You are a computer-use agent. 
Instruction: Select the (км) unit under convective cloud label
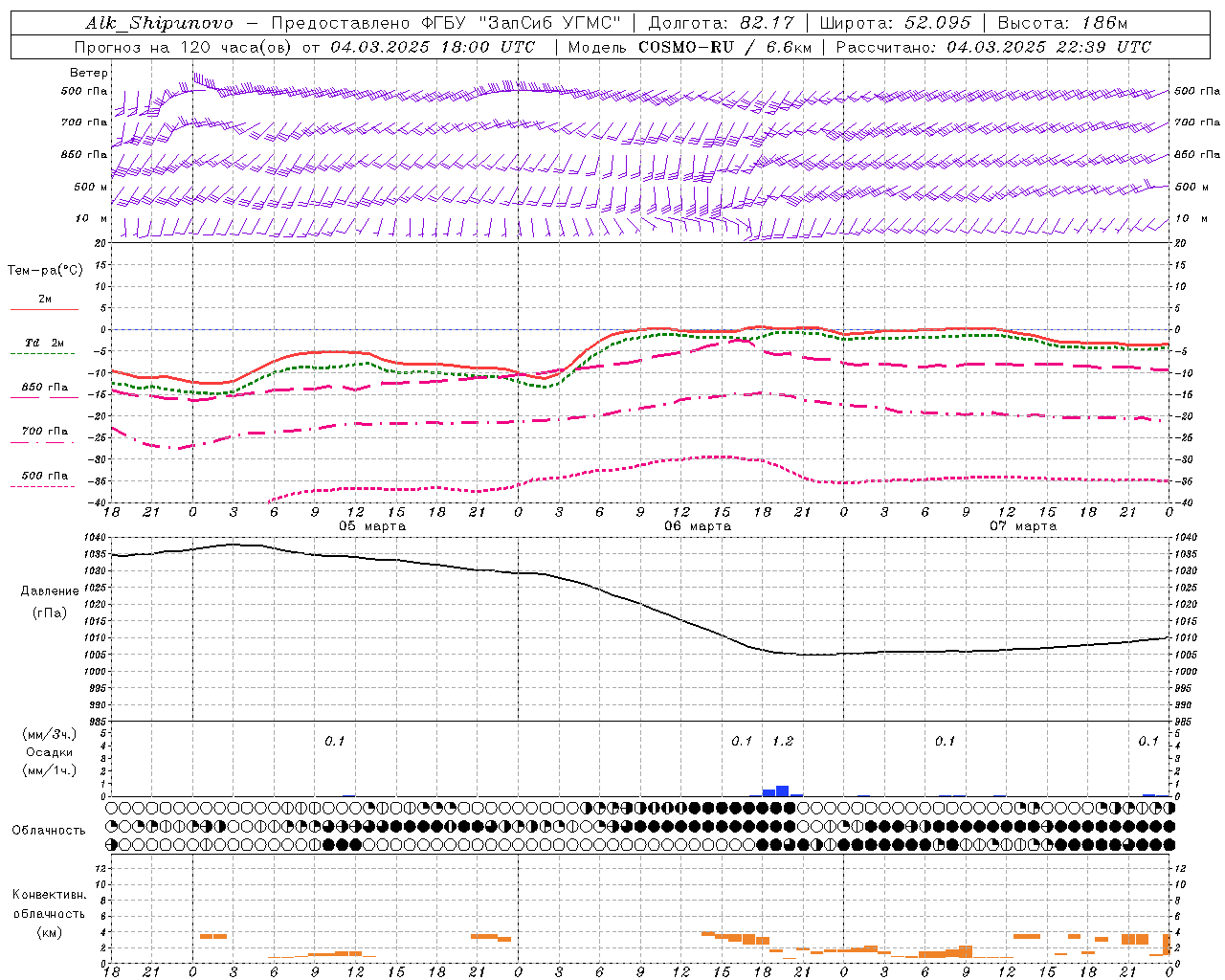49,932
